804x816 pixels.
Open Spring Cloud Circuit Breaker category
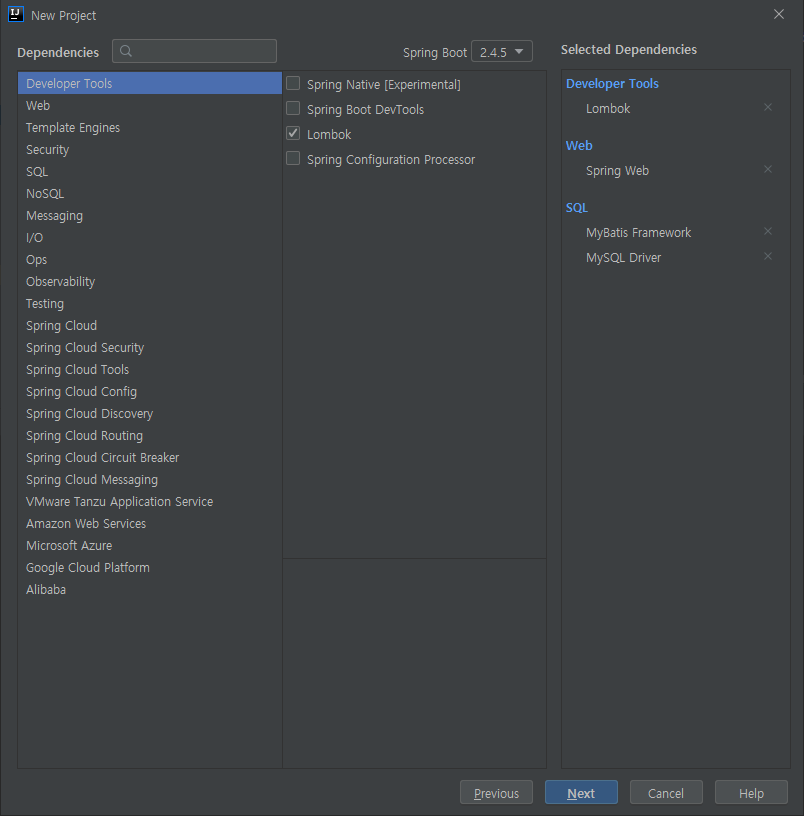click(x=150, y=457)
